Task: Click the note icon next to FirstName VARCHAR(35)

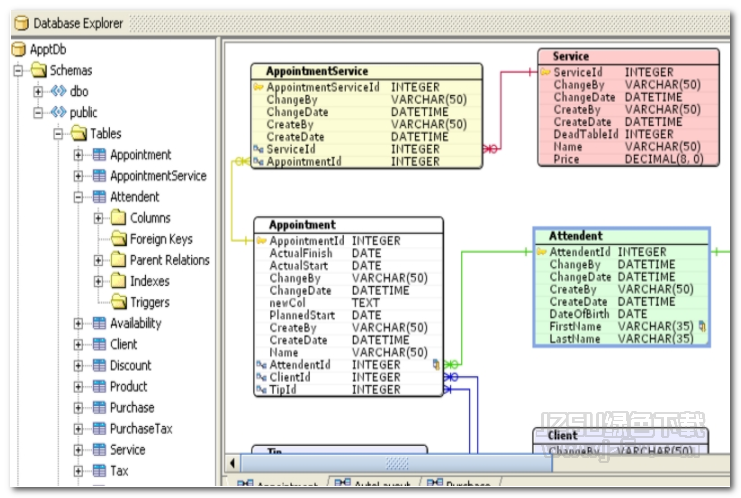Action: point(702,326)
